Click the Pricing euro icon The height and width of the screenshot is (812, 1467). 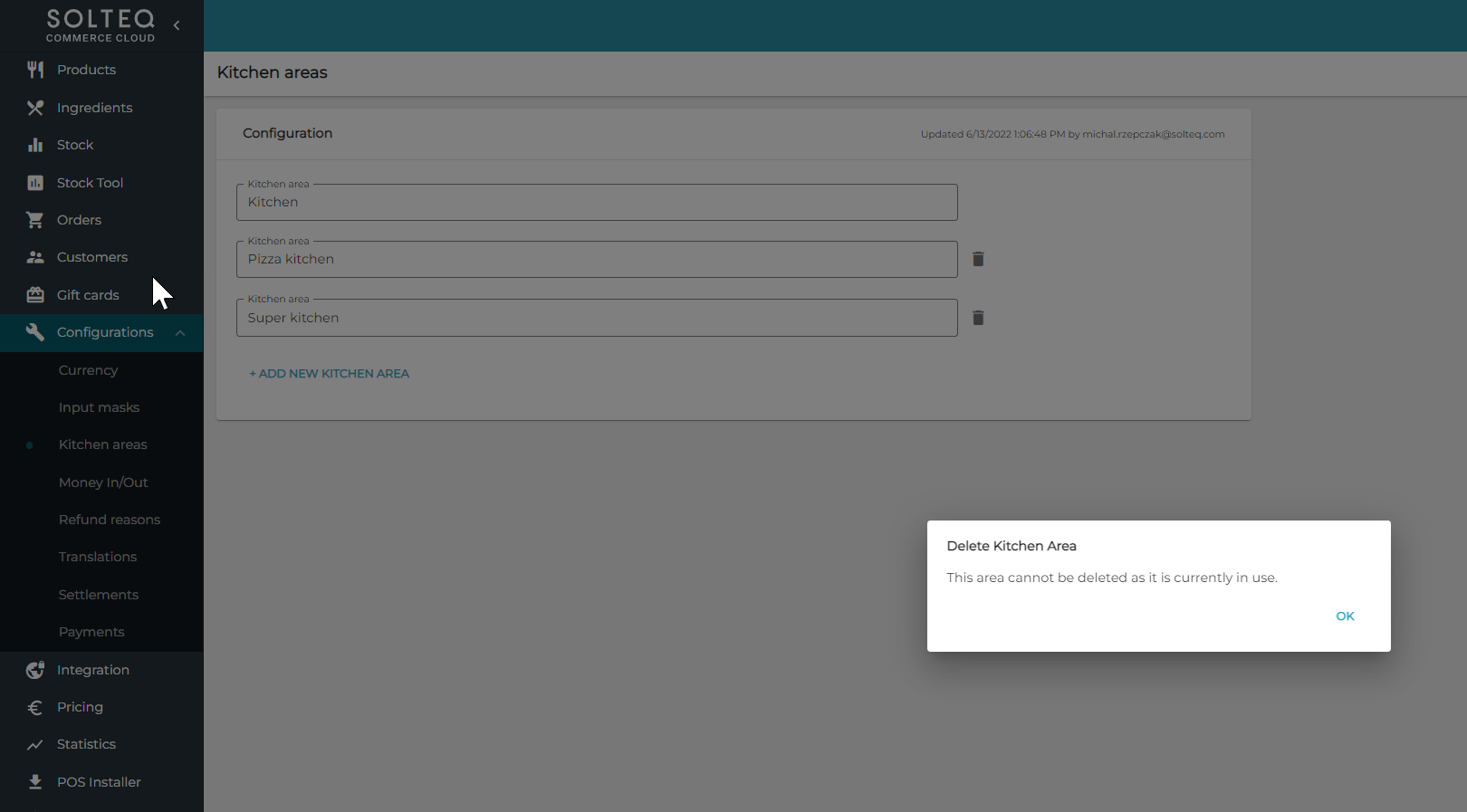(35, 708)
